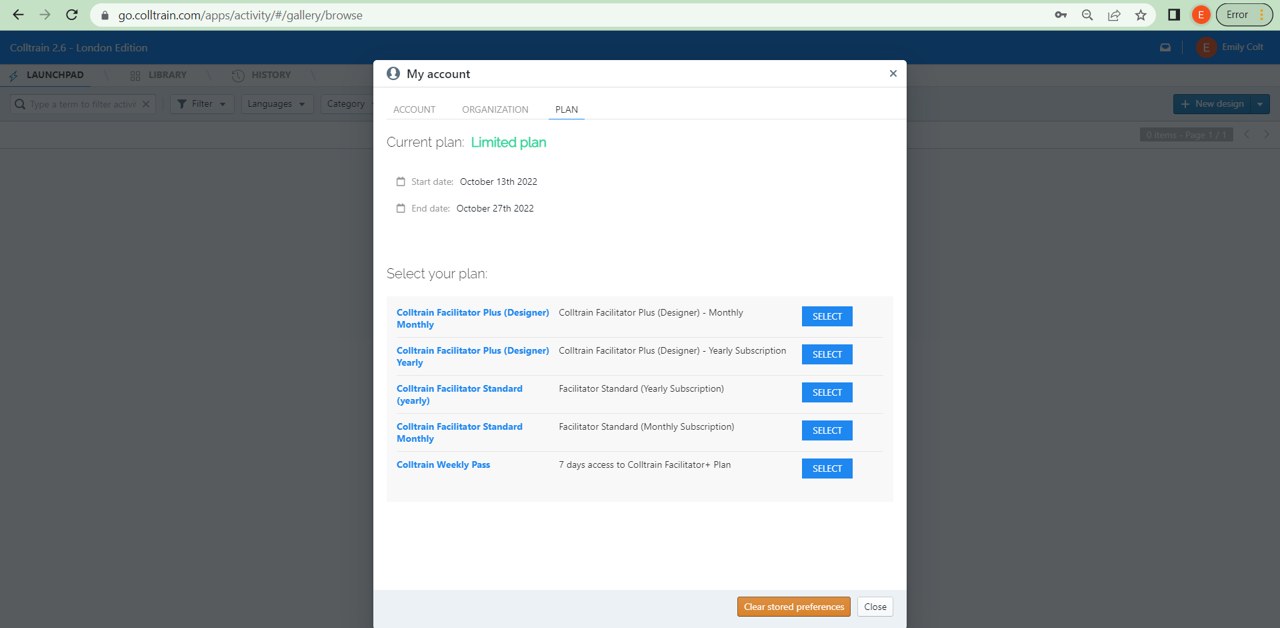Open the password key icon in address bar
Image resolution: width=1280 pixels, height=628 pixels.
click(x=1061, y=15)
